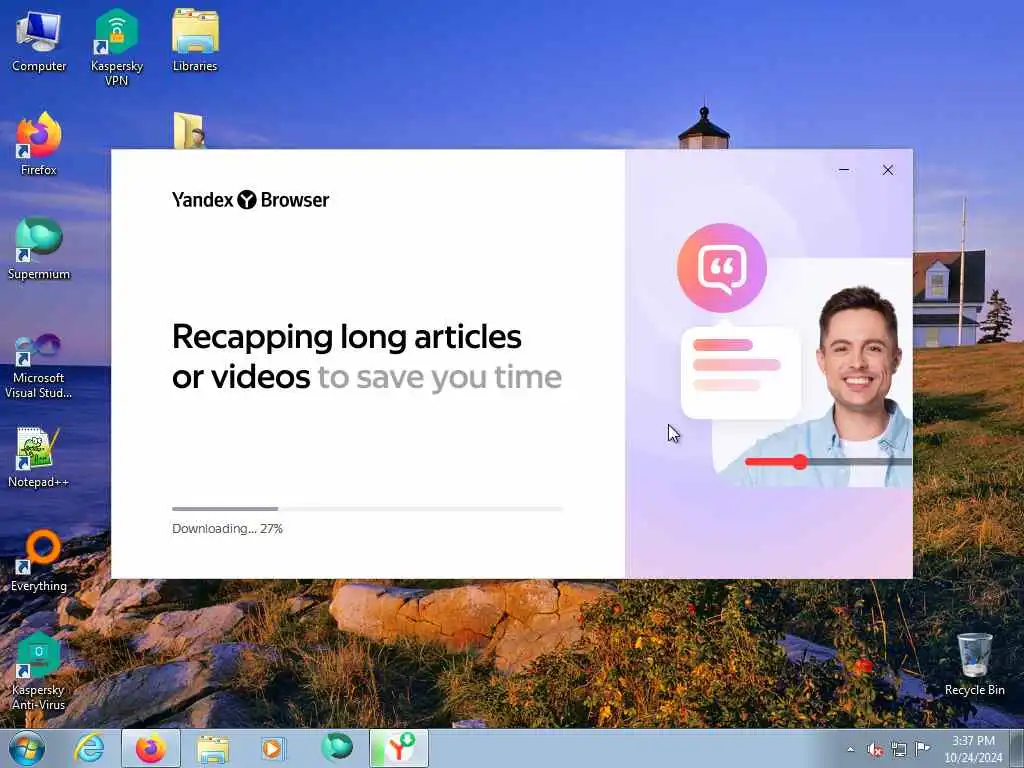Select the Everything search desktop shortcut

pyautogui.click(x=39, y=560)
